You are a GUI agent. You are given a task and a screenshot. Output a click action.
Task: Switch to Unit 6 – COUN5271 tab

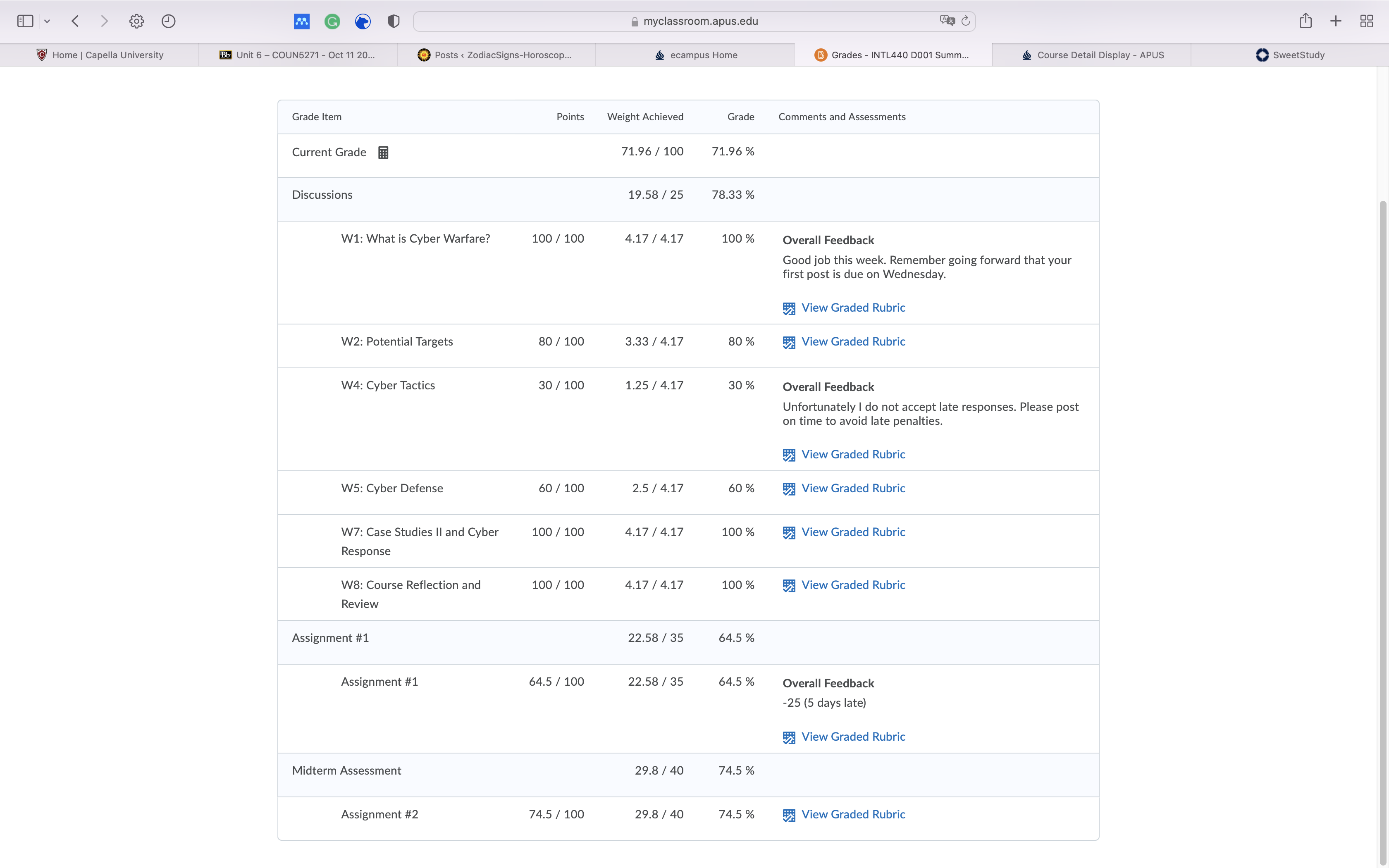[298, 55]
